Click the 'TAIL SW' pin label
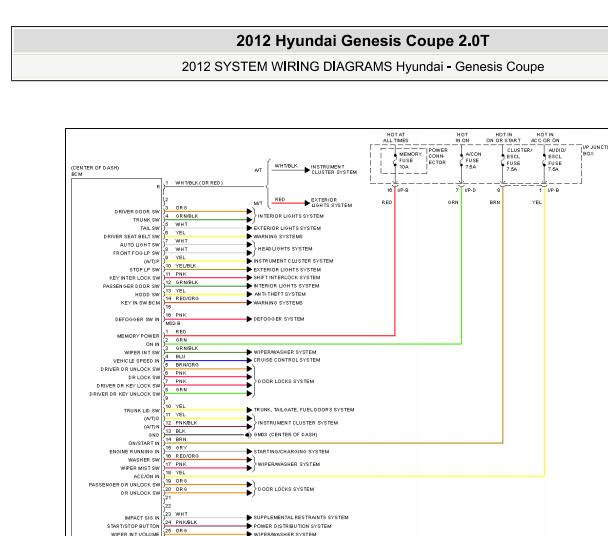 [x=150, y=228]
